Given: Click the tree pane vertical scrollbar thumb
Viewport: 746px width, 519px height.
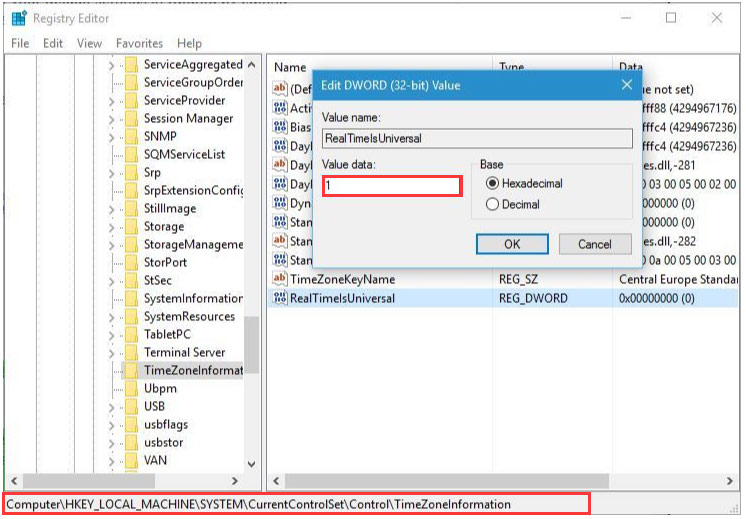Looking at the screenshot, I should coord(252,344).
